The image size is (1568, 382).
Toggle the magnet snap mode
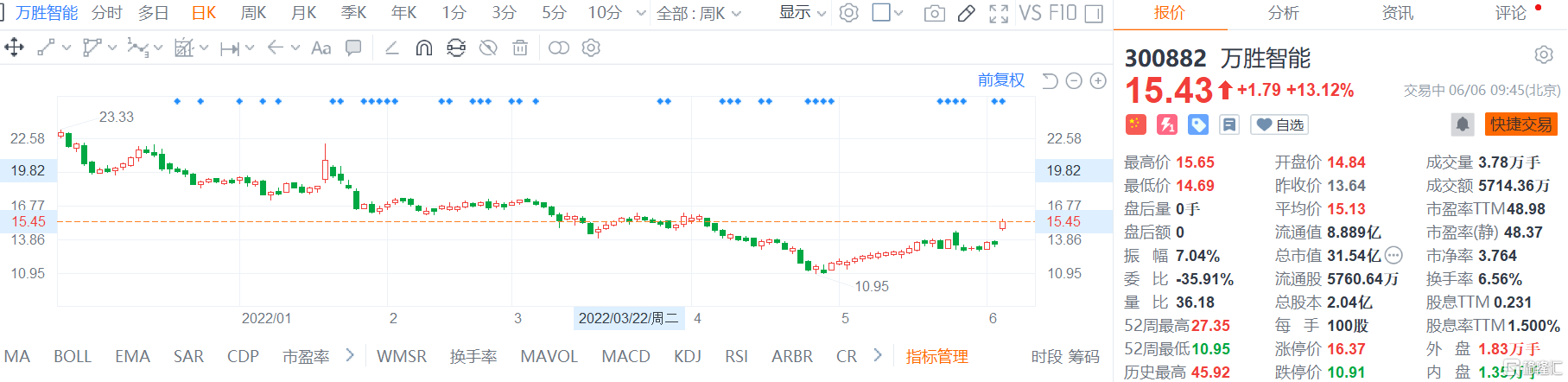tap(424, 48)
